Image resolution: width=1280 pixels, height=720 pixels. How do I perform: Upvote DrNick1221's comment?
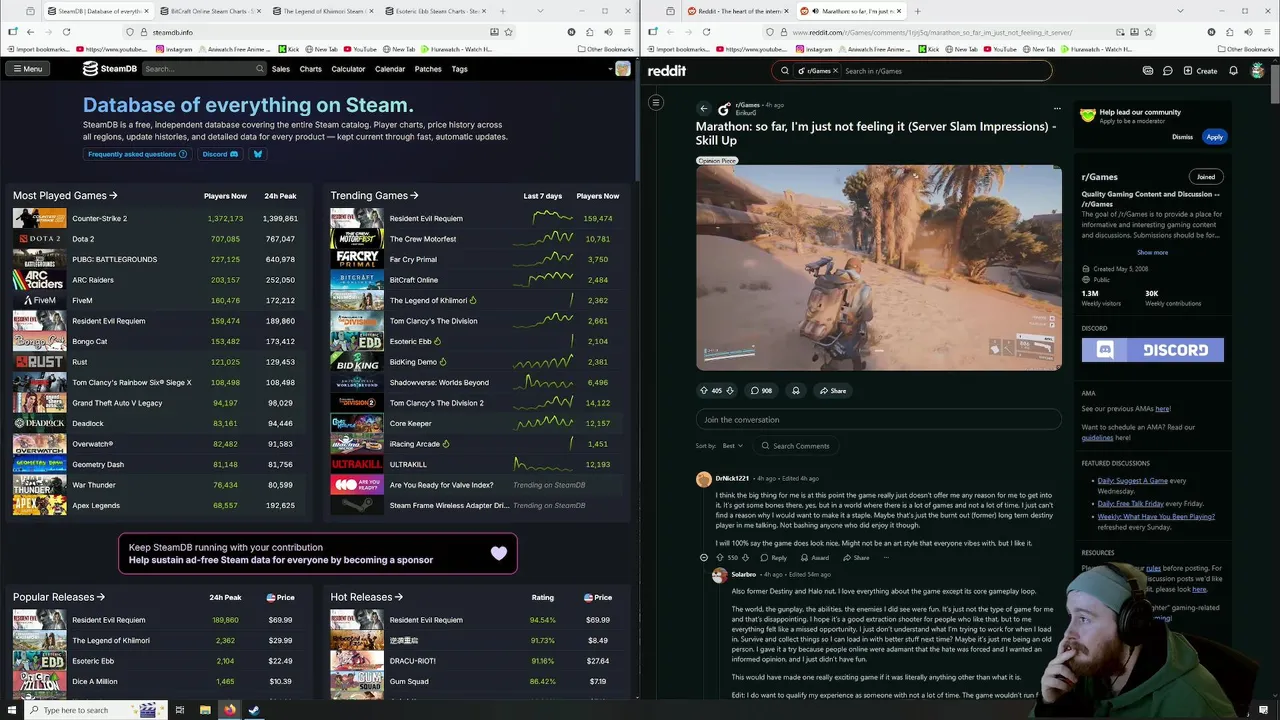pyautogui.click(x=719, y=558)
